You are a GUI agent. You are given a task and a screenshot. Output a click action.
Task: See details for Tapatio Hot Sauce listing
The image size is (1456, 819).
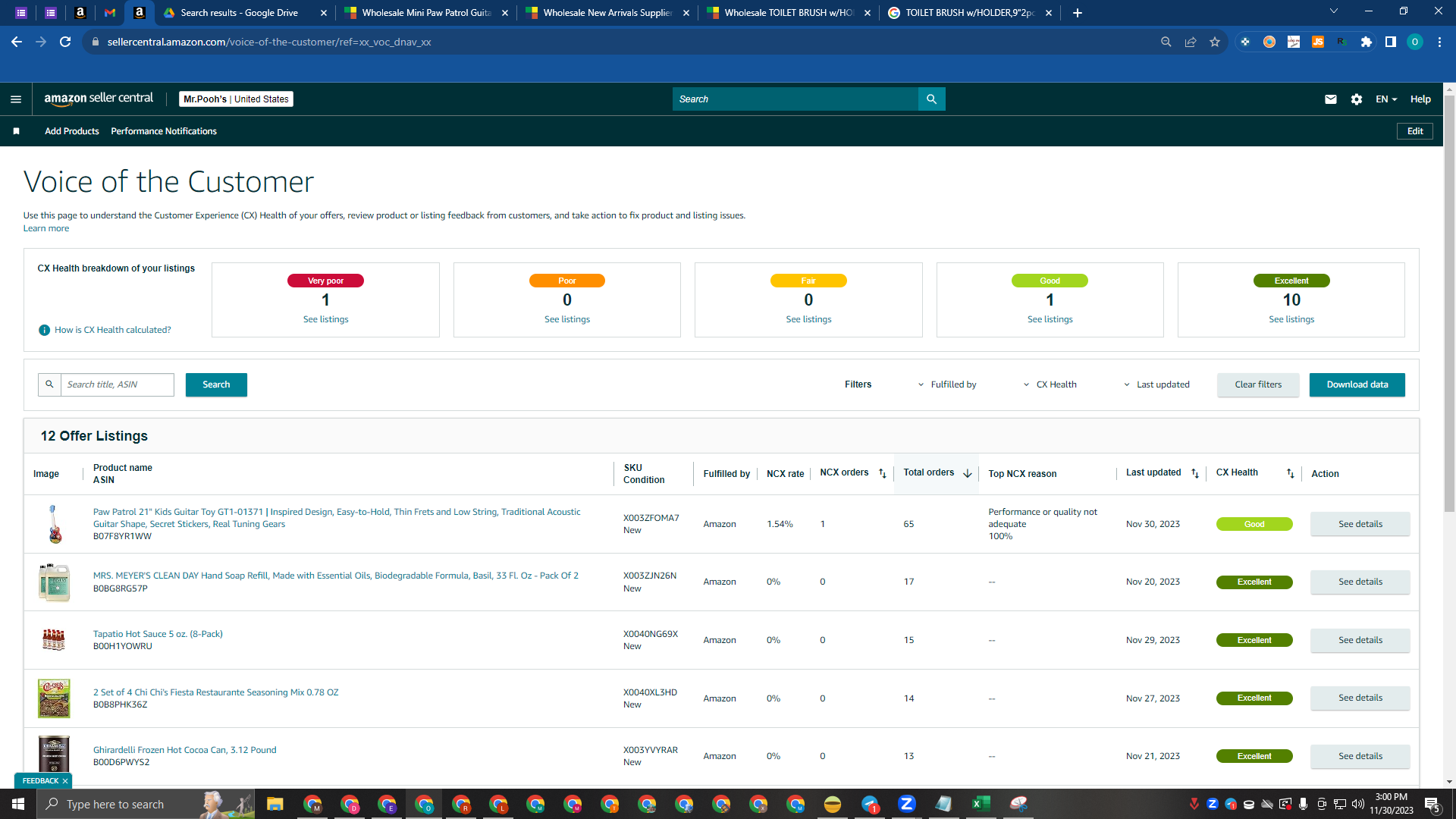pos(1360,640)
